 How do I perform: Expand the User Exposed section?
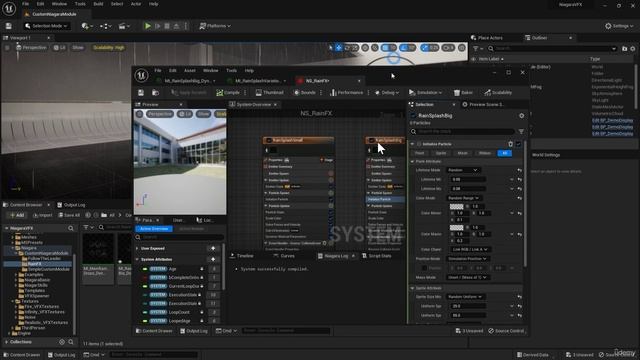pyautogui.click(x=138, y=249)
